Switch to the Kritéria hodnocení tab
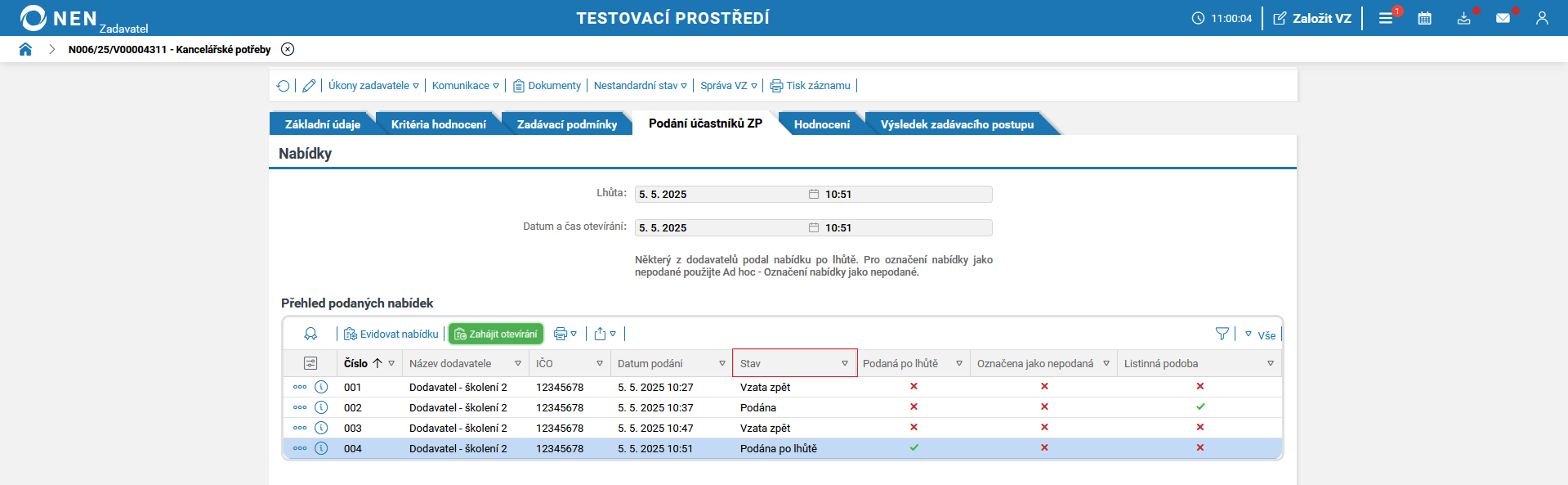This screenshot has width=1568, height=485. coord(439,124)
